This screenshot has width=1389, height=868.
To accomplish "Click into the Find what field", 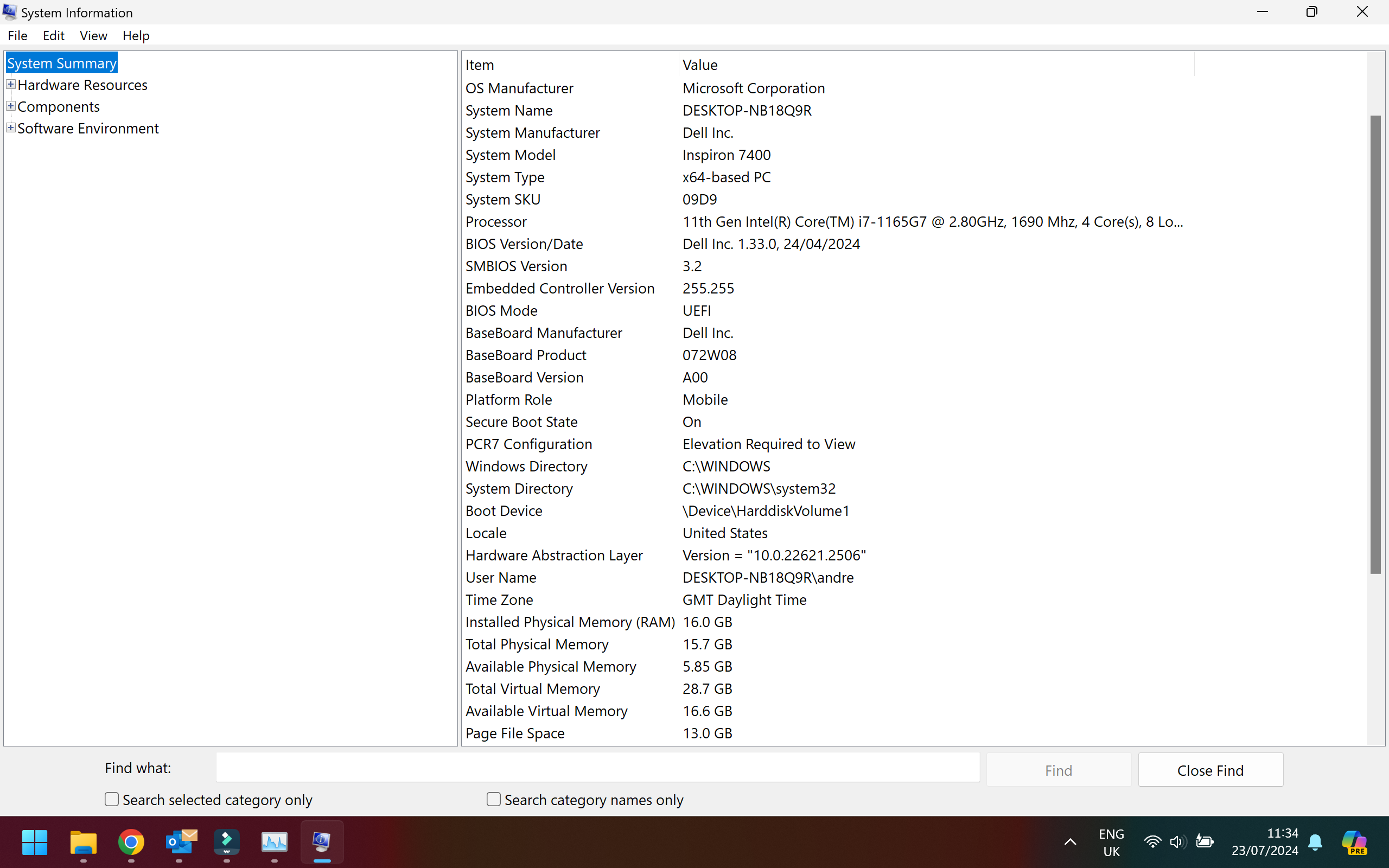I will [x=597, y=768].
